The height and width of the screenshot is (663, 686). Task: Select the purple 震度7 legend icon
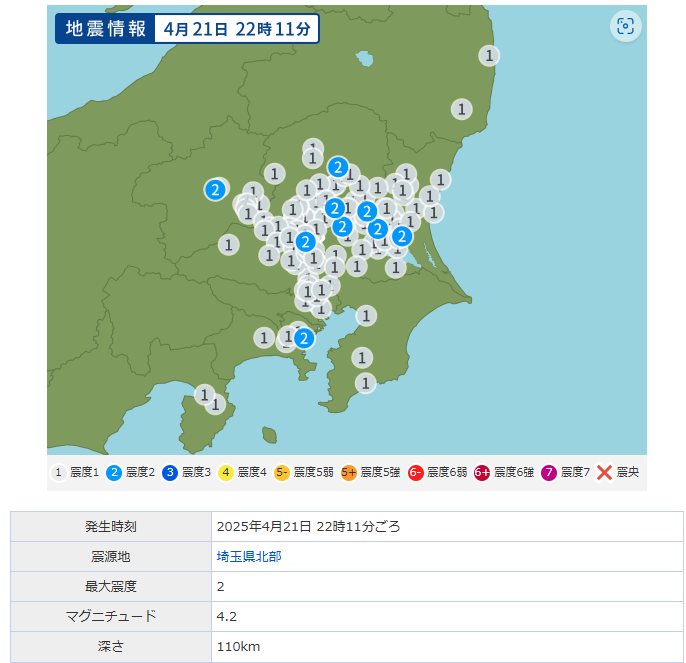(549, 472)
